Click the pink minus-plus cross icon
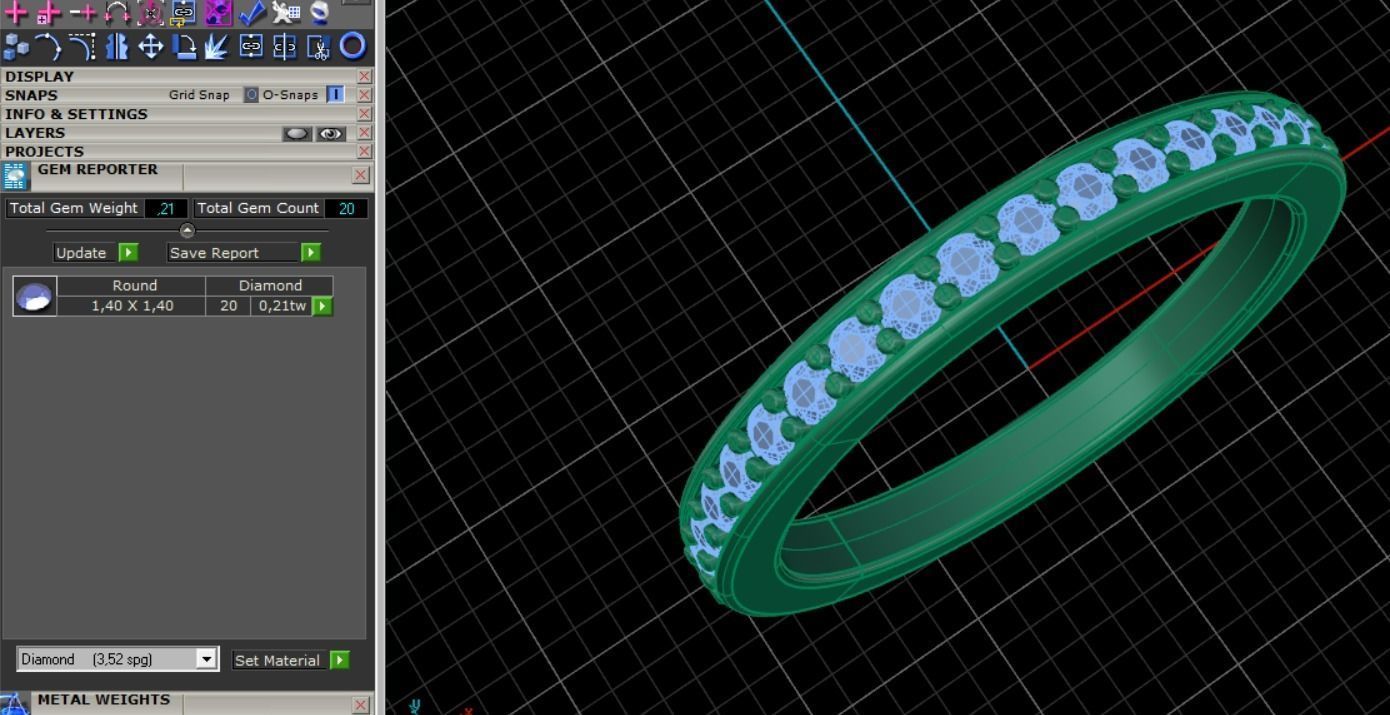 [x=83, y=12]
